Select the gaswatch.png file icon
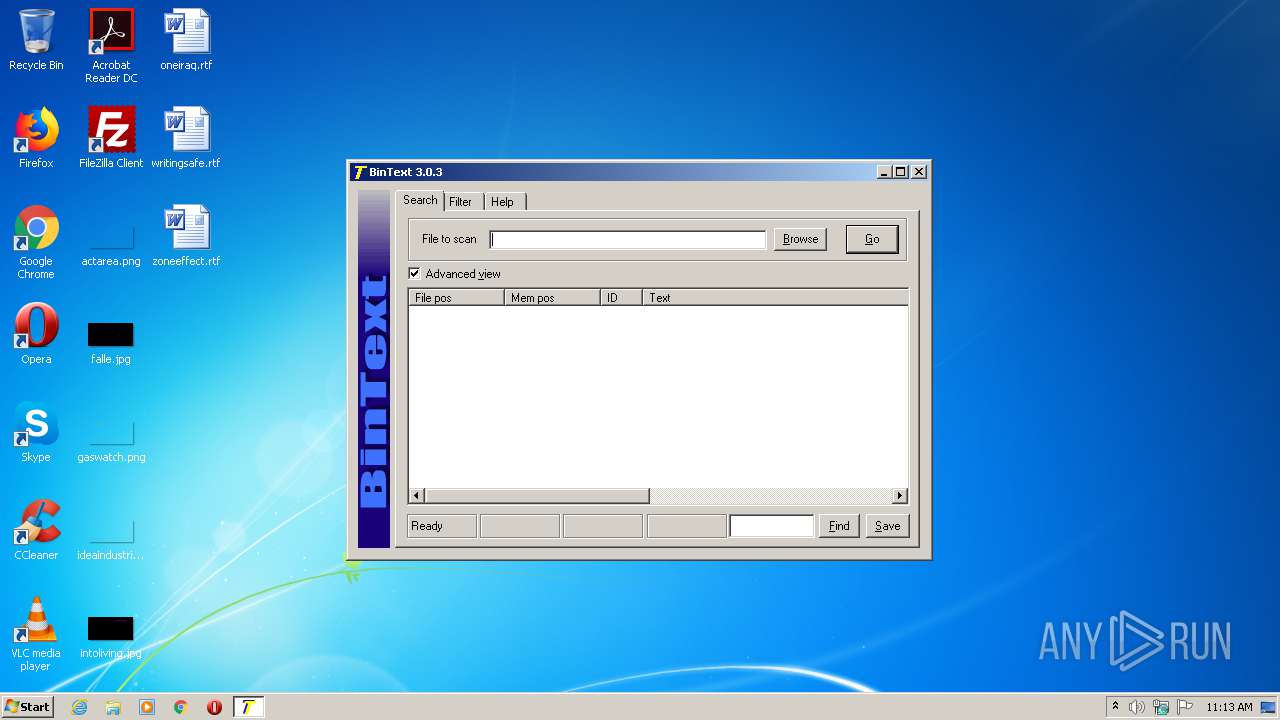The height and width of the screenshot is (720, 1280). coord(111,440)
